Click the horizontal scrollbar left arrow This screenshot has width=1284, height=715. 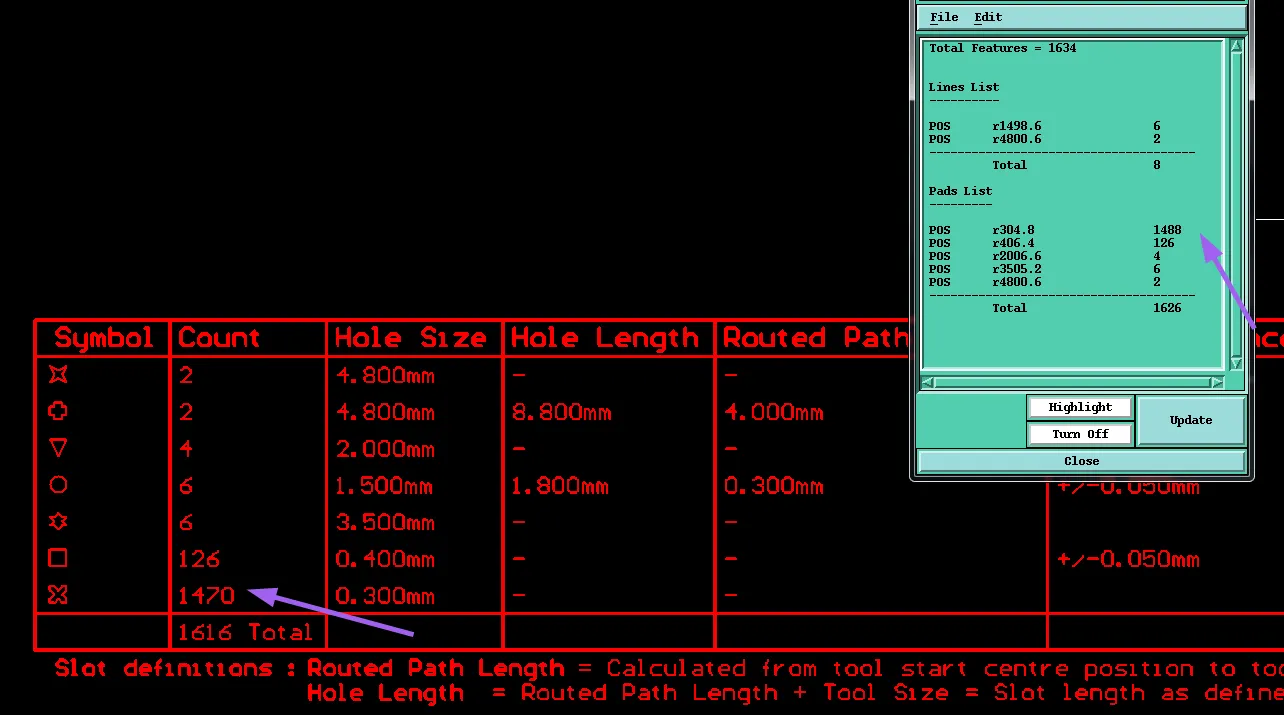(x=927, y=382)
